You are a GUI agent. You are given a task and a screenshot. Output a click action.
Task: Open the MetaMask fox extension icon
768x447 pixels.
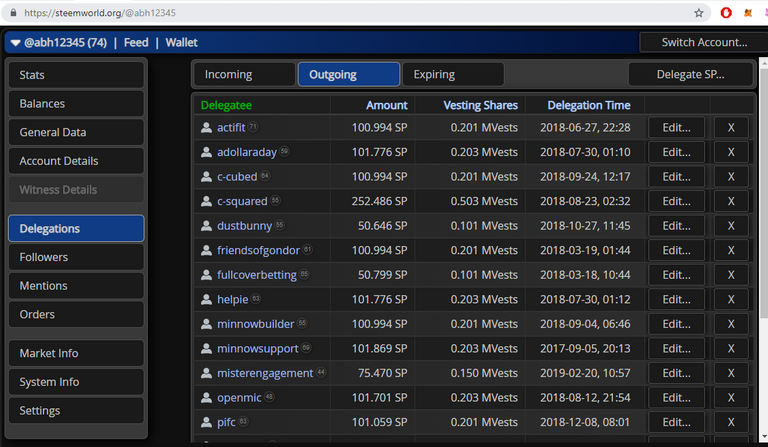(748, 13)
